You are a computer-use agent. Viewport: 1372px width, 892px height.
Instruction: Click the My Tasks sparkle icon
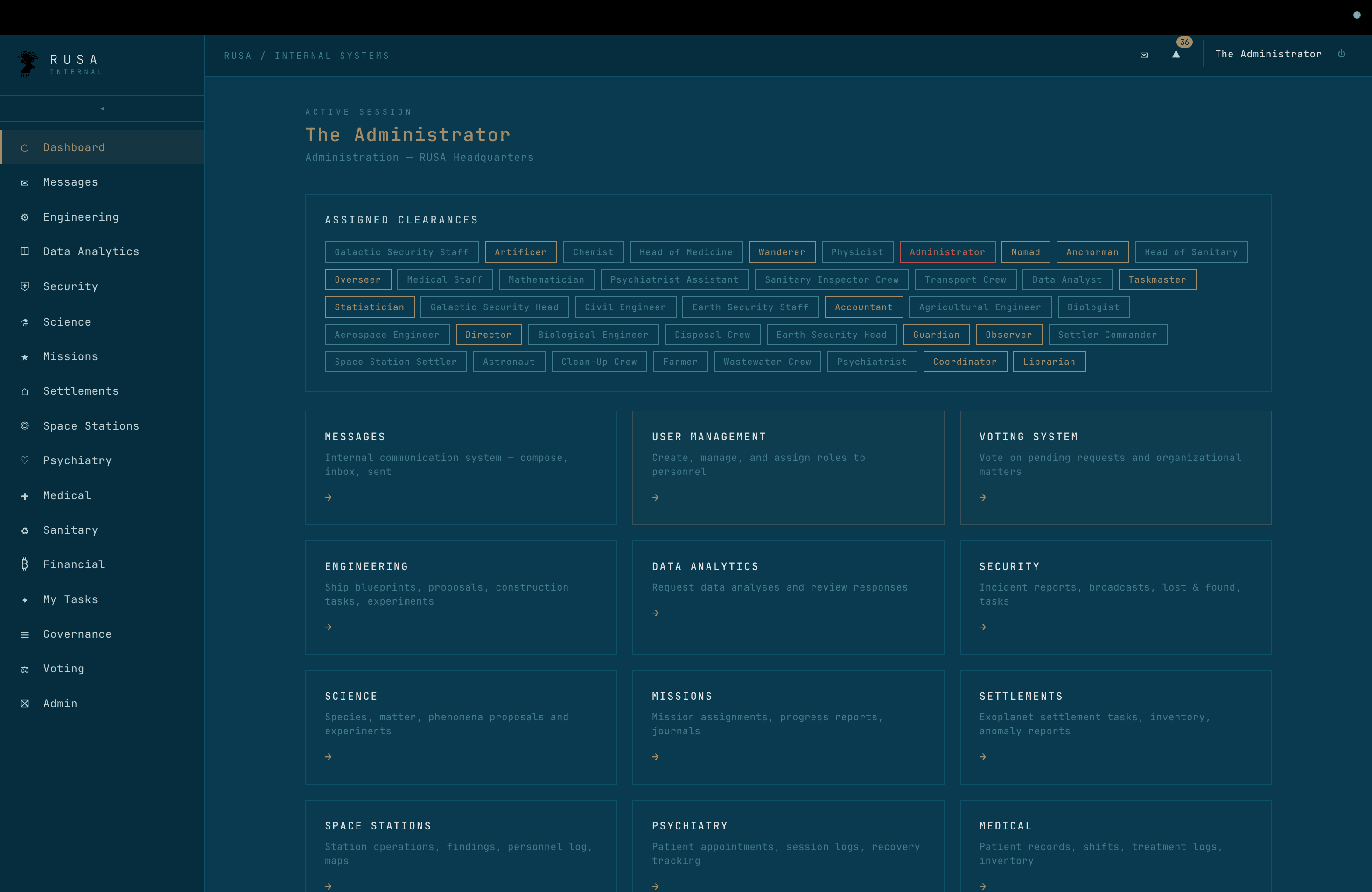click(x=25, y=600)
